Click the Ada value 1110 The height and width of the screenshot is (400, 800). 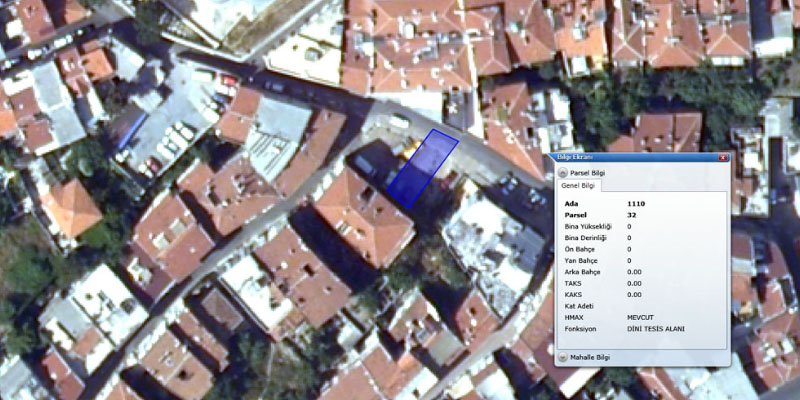(635, 203)
